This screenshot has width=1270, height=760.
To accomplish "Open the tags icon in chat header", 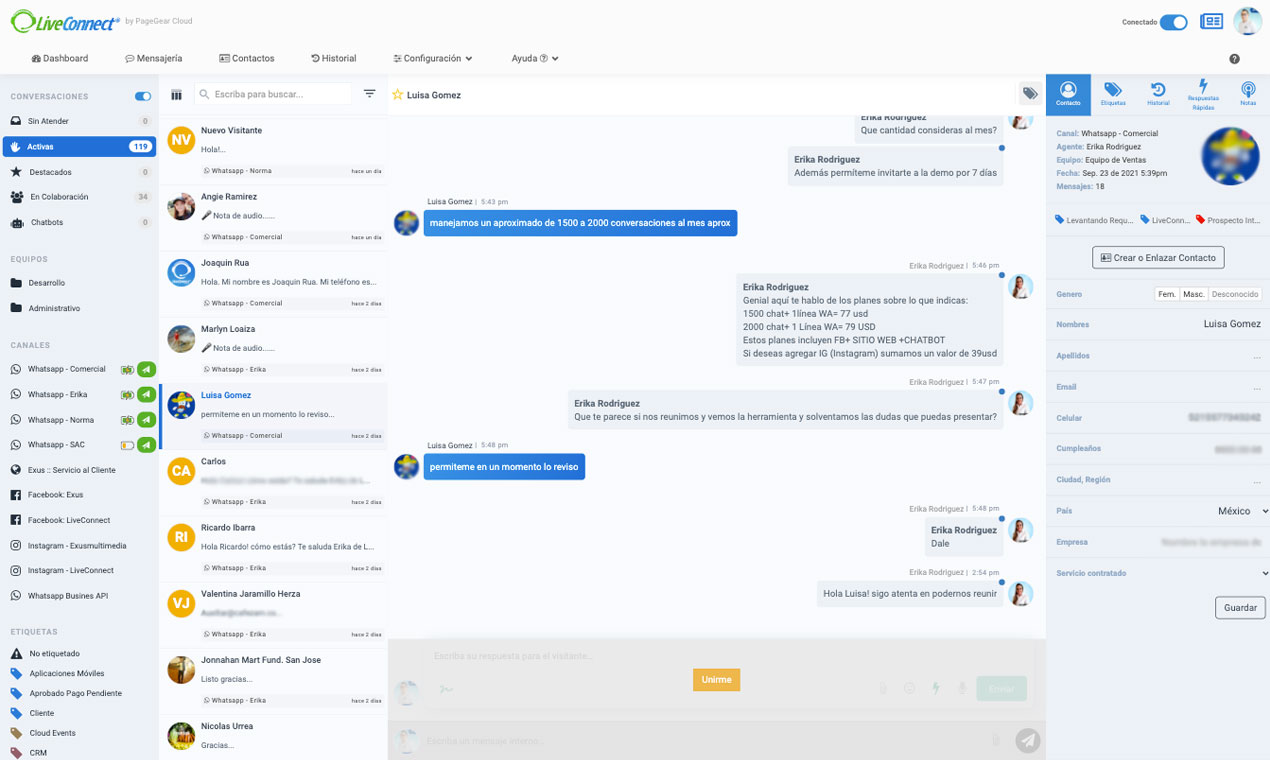I will coord(1029,94).
